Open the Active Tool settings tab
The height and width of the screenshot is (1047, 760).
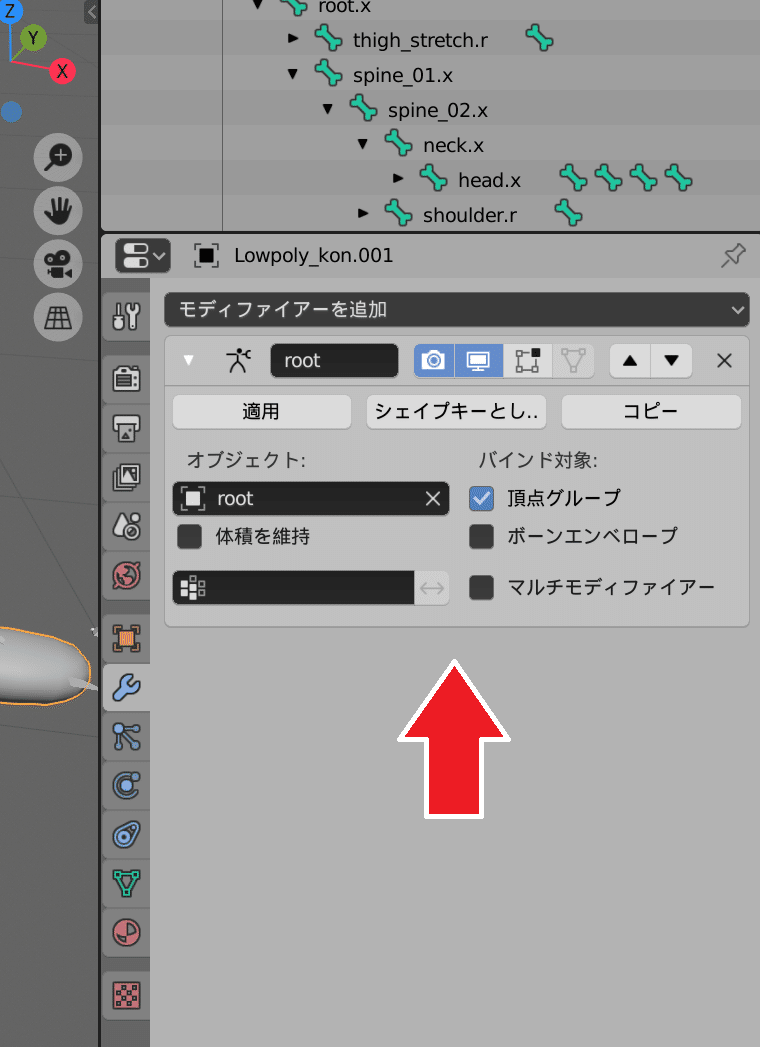126,316
